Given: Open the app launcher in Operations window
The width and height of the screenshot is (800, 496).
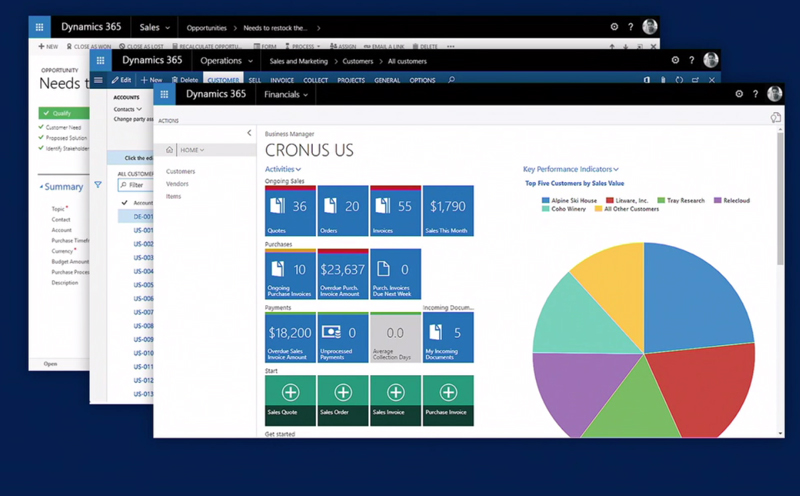Looking at the screenshot, I should (x=101, y=61).
